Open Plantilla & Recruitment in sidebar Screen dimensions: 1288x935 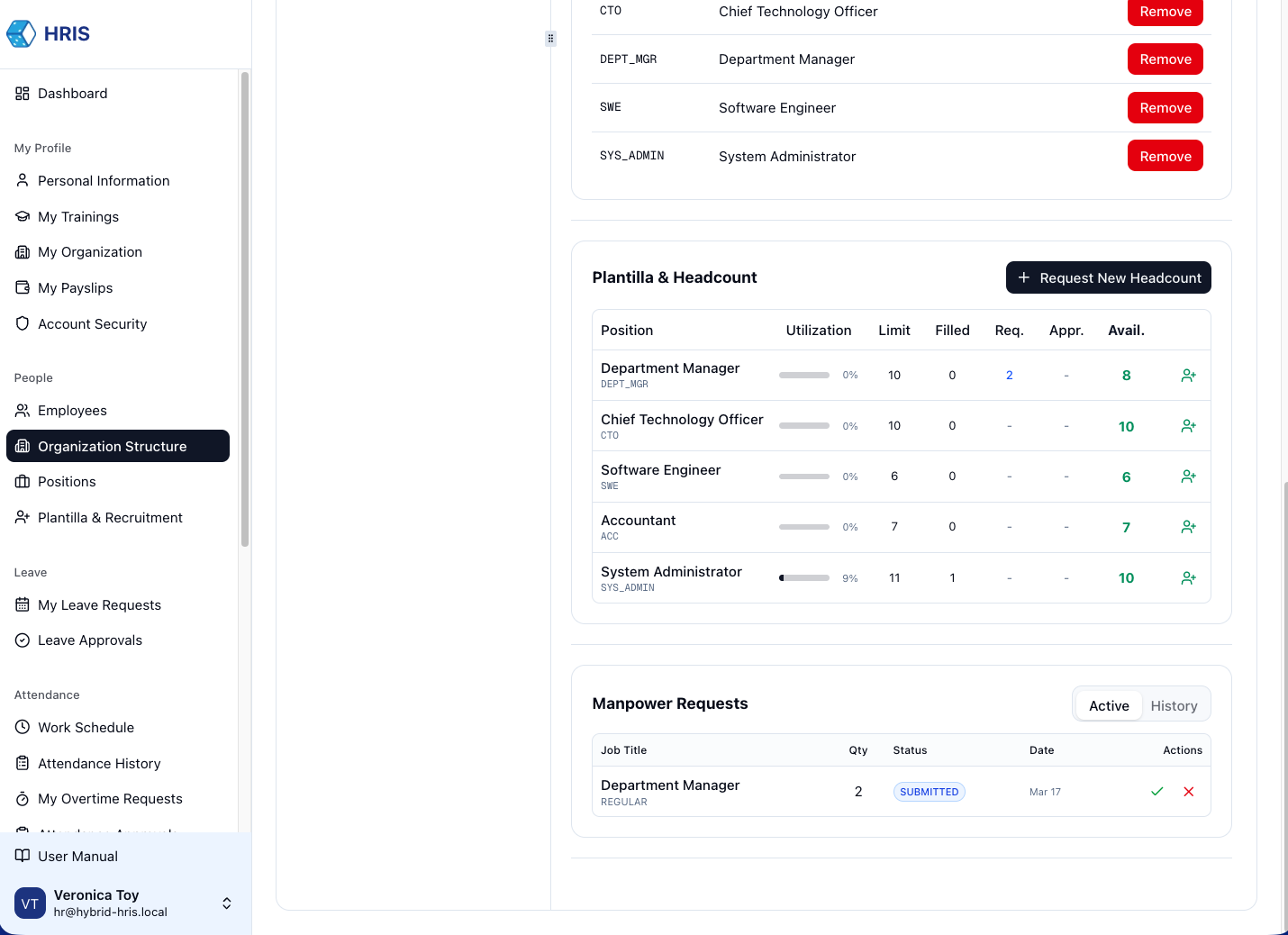110,518
